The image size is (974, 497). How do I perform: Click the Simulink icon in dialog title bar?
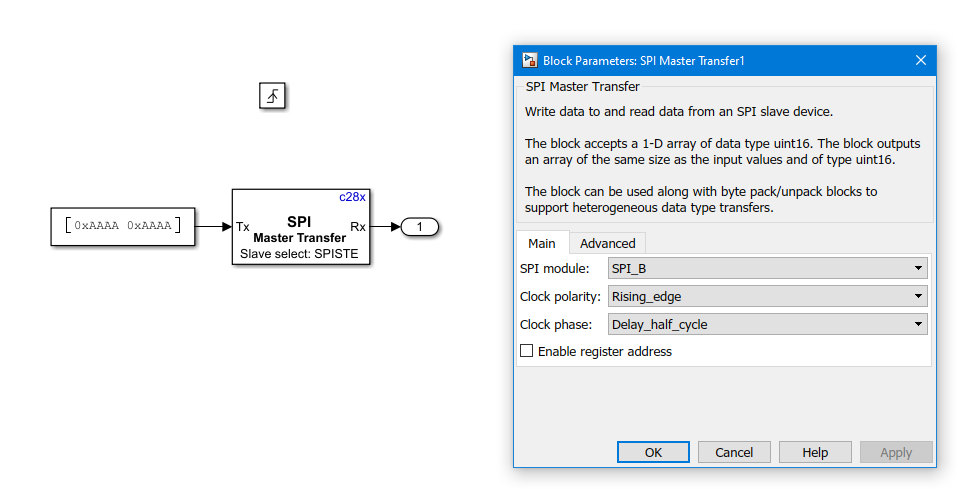529,60
